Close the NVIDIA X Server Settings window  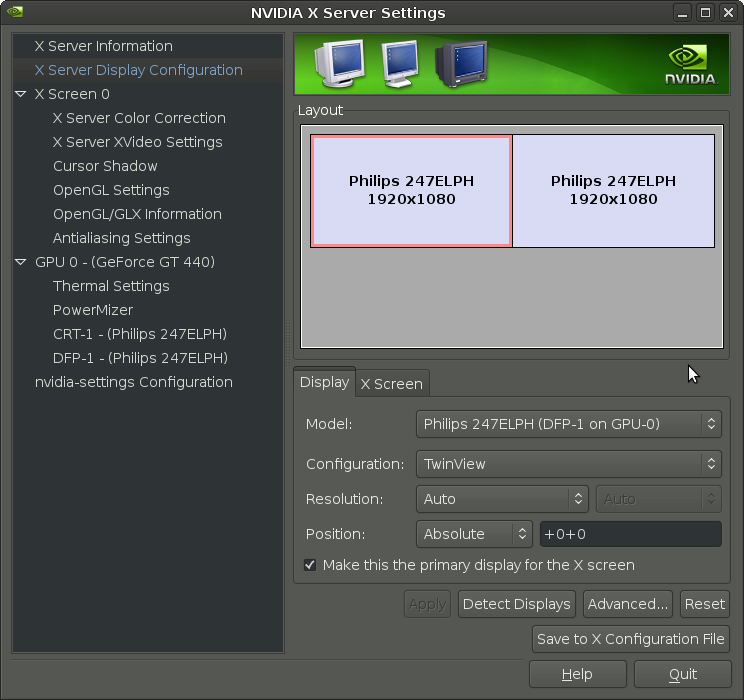click(728, 13)
